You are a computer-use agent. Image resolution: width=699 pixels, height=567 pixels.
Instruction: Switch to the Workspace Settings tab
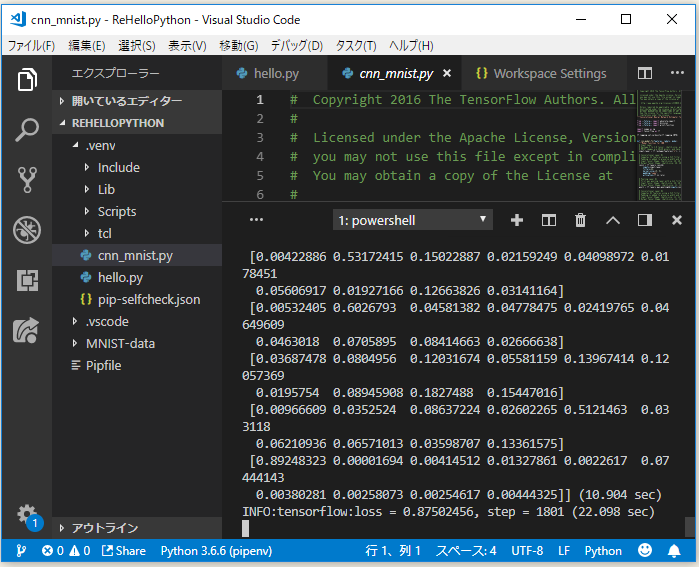click(x=542, y=73)
